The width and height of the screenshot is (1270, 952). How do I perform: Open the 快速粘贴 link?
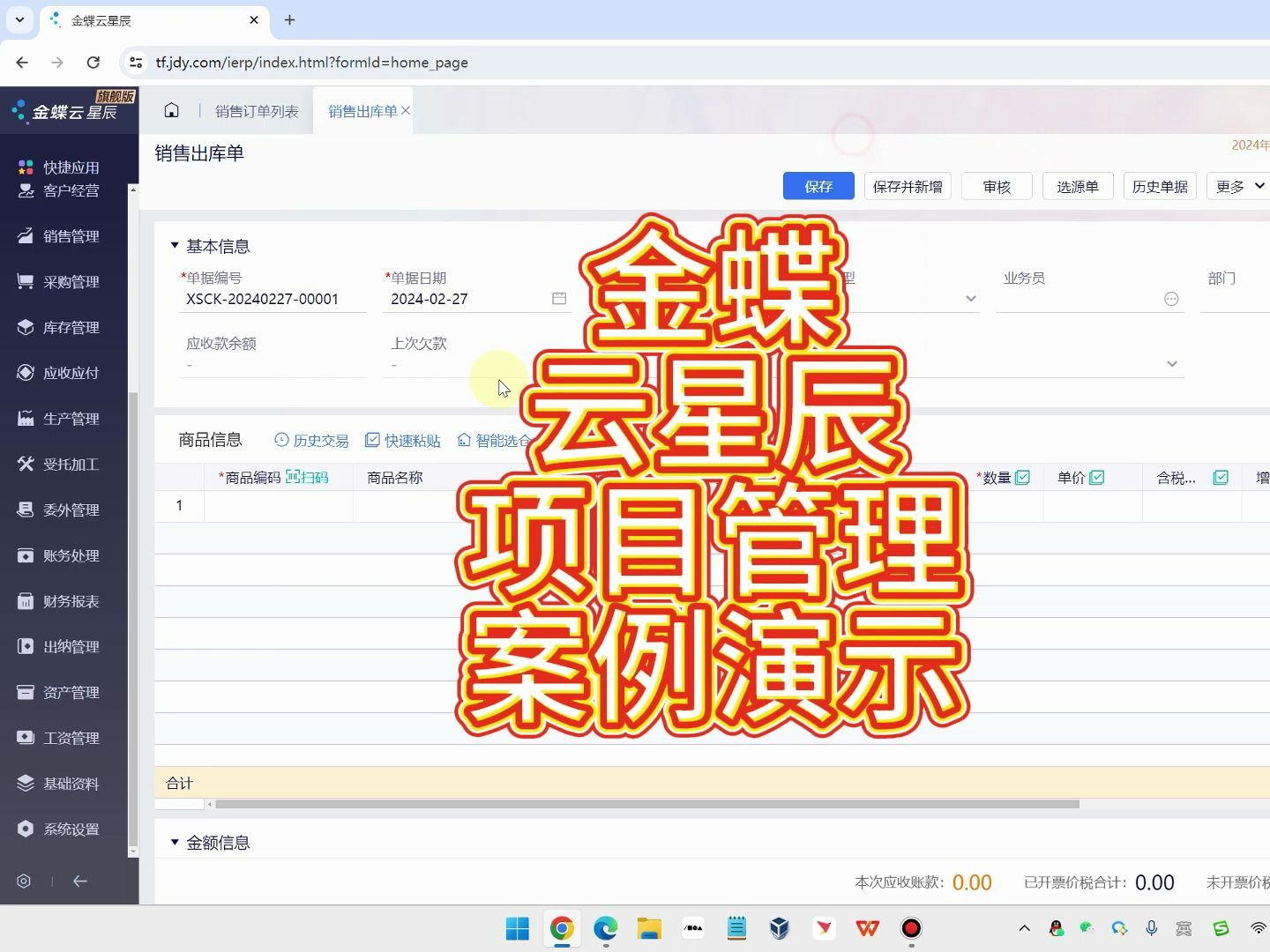coord(403,440)
